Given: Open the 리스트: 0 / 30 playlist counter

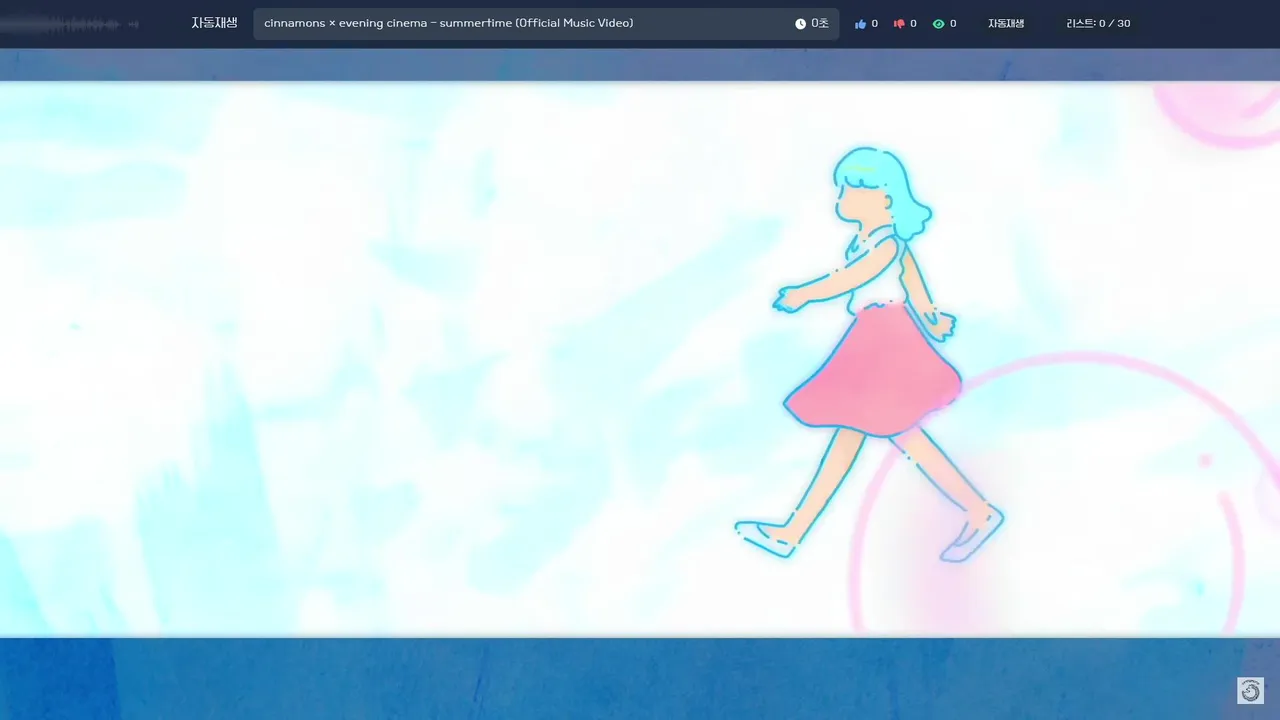Looking at the screenshot, I should point(1098,23).
